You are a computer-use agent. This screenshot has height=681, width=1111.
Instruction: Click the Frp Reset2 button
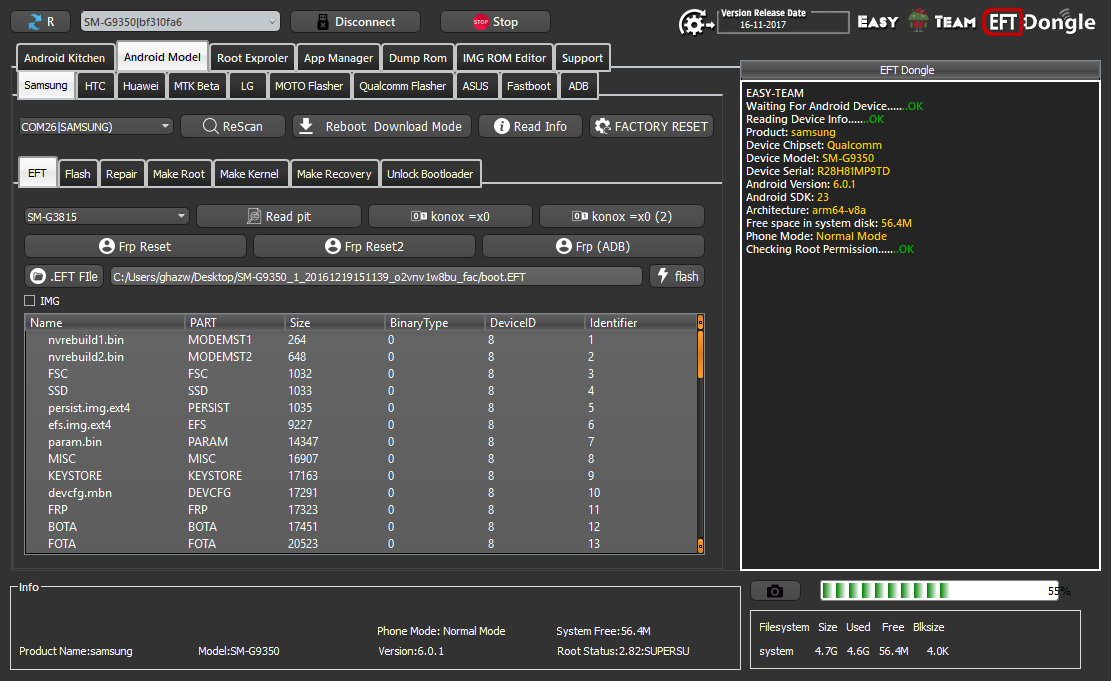364,246
